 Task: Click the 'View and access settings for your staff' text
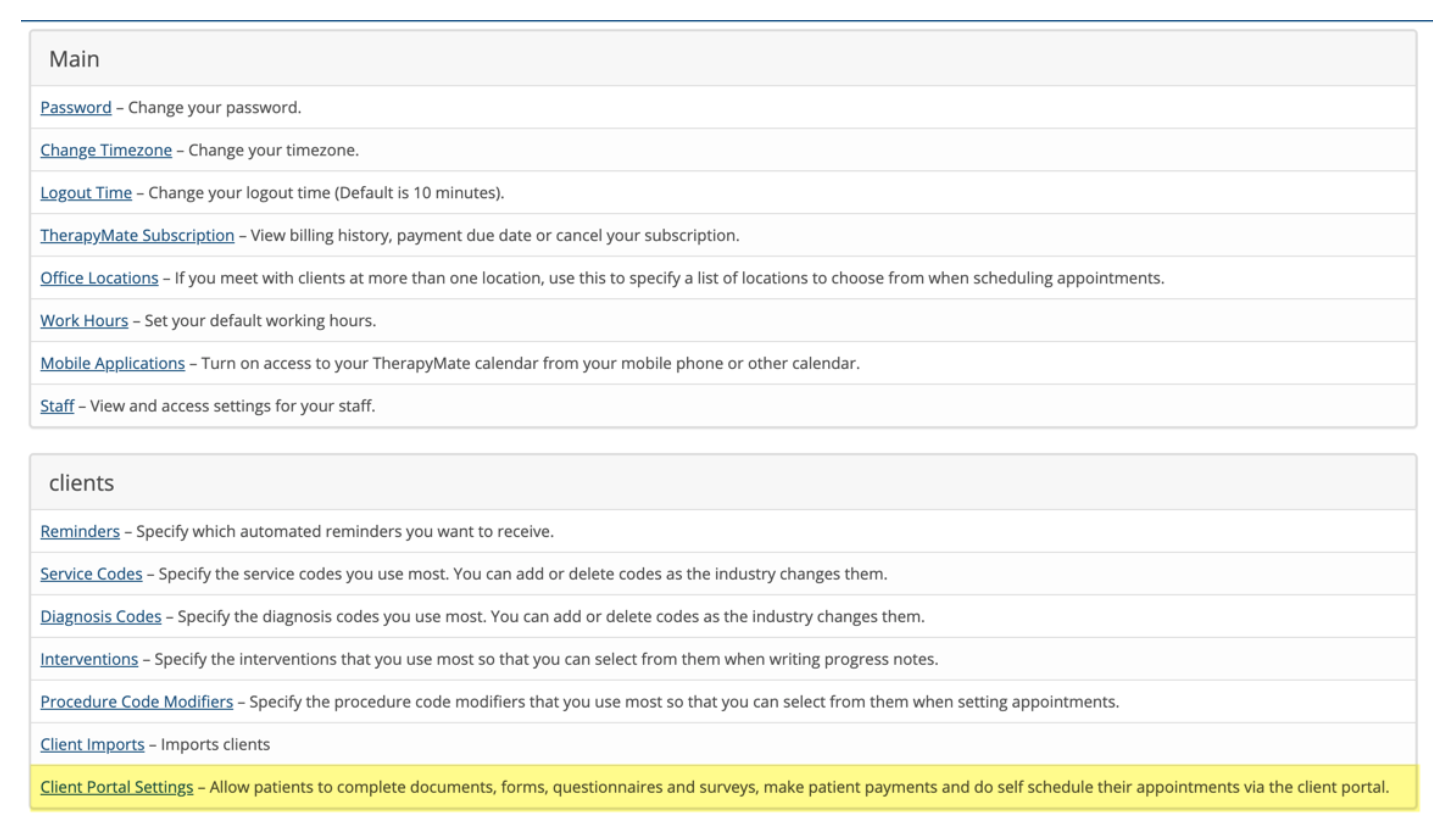coord(233,405)
